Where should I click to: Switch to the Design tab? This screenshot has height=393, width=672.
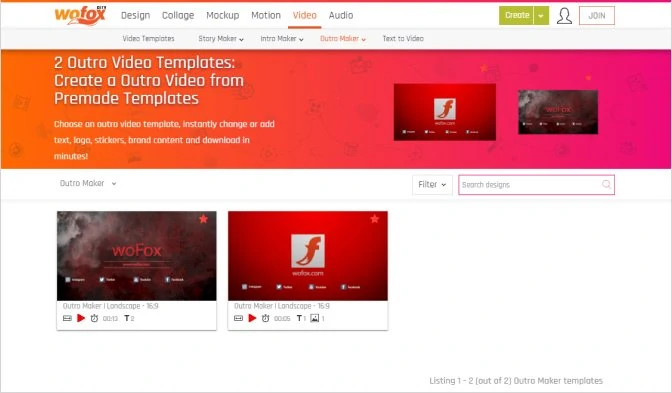pos(135,15)
